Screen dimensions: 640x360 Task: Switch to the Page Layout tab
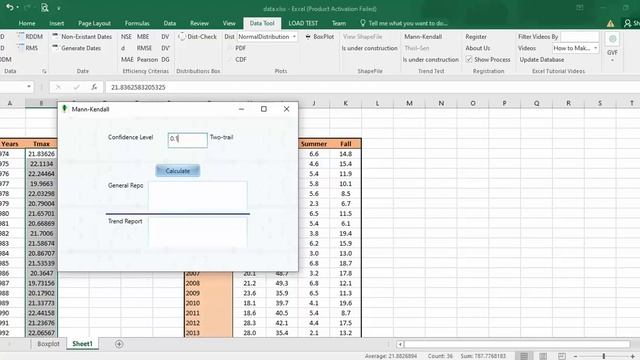click(x=94, y=23)
